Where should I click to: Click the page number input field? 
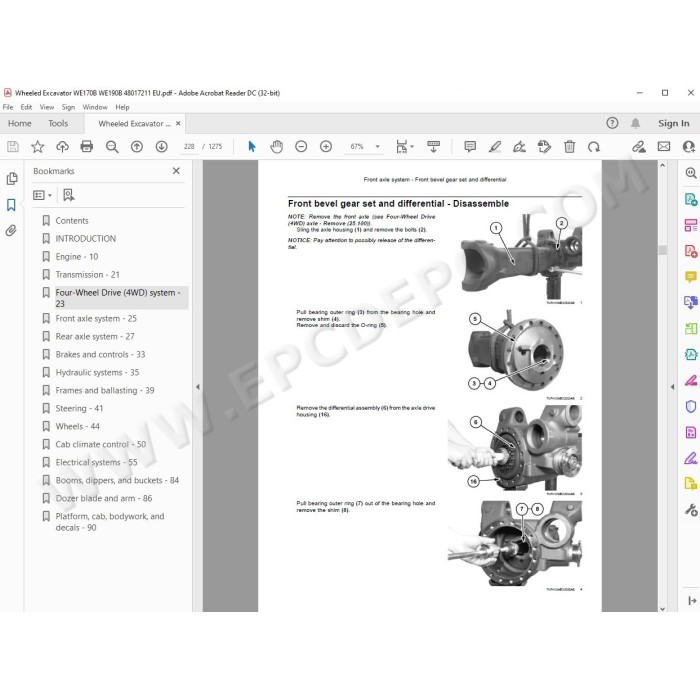[x=189, y=146]
